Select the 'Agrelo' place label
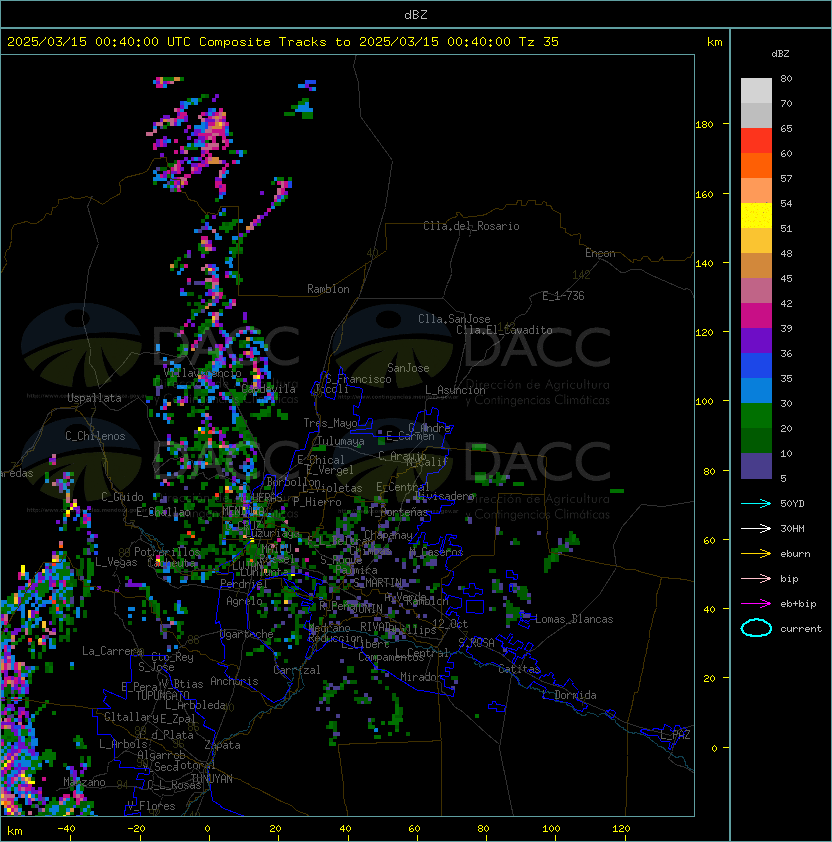Viewport: 832px width, 842px height. click(244, 601)
